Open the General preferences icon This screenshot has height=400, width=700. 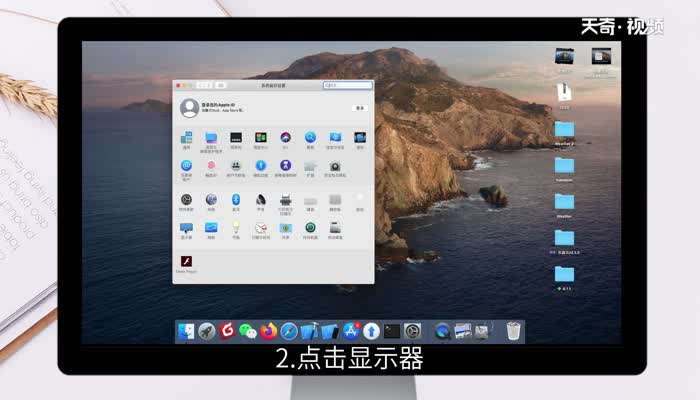click(186, 137)
